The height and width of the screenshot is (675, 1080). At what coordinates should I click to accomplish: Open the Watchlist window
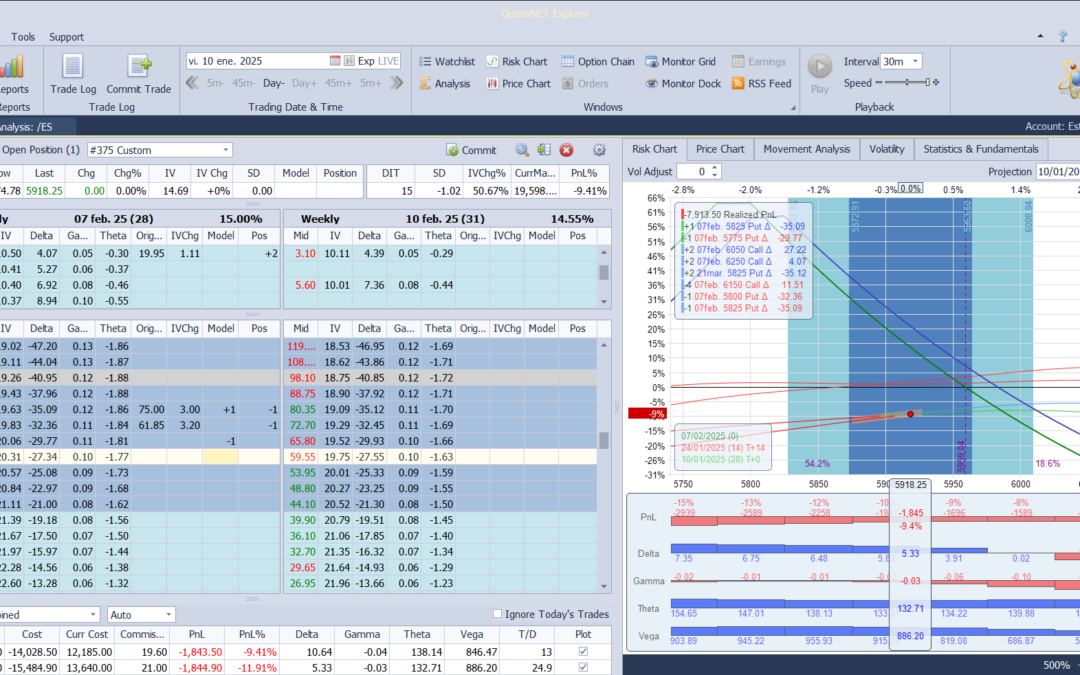tap(446, 61)
